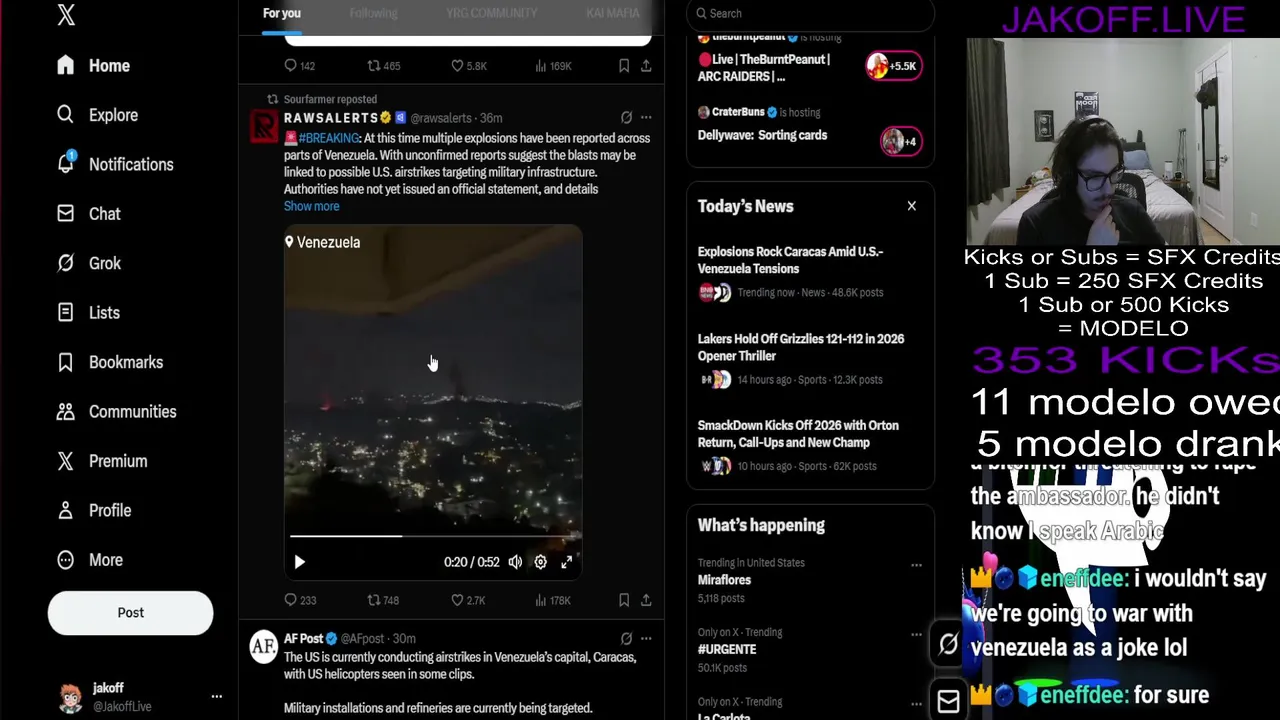Click Grok explain icon on RAWSALERTS post
Image resolution: width=1280 pixels, height=720 pixels.
626,118
